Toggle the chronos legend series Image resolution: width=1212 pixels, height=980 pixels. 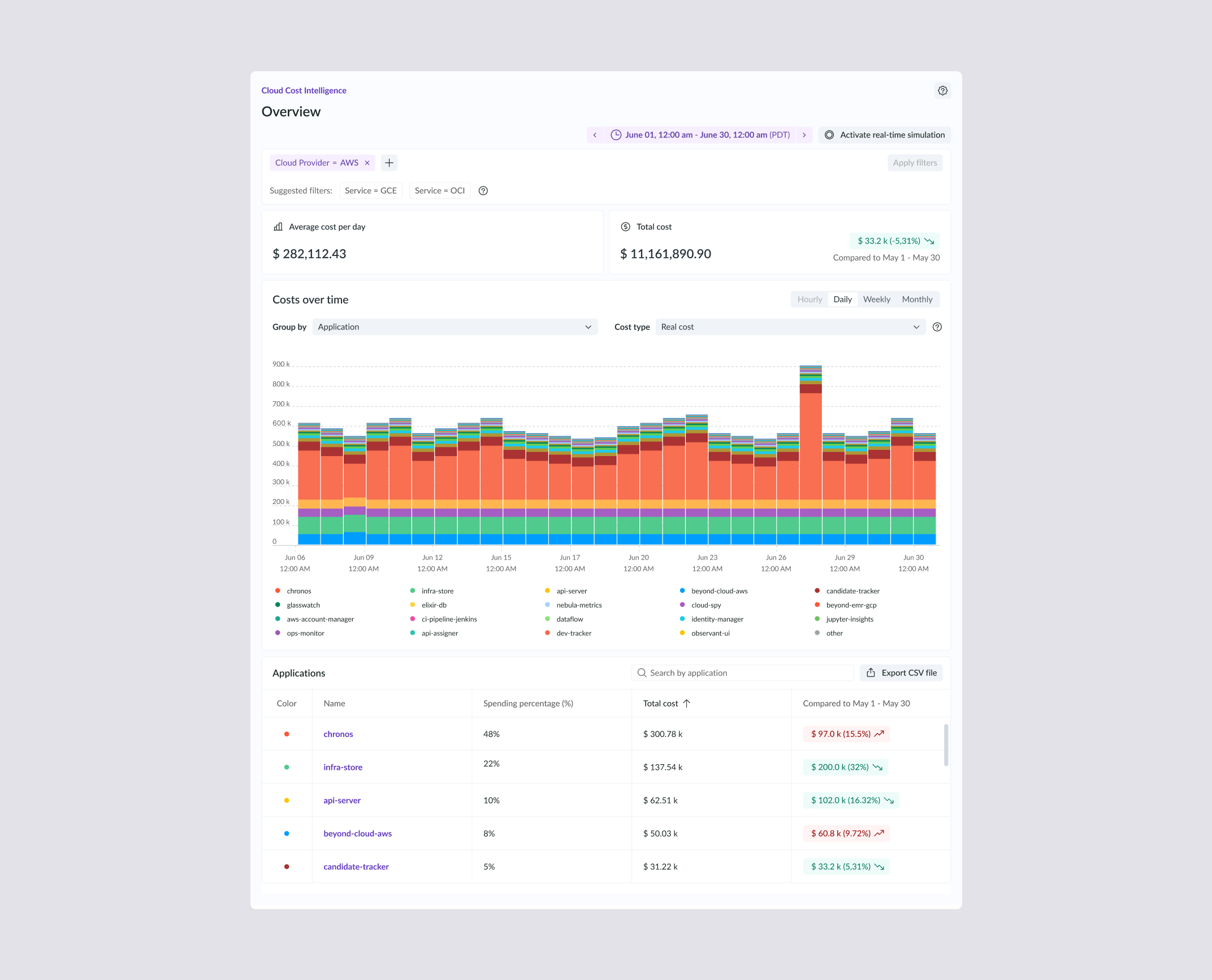click(x=293, y=591)
